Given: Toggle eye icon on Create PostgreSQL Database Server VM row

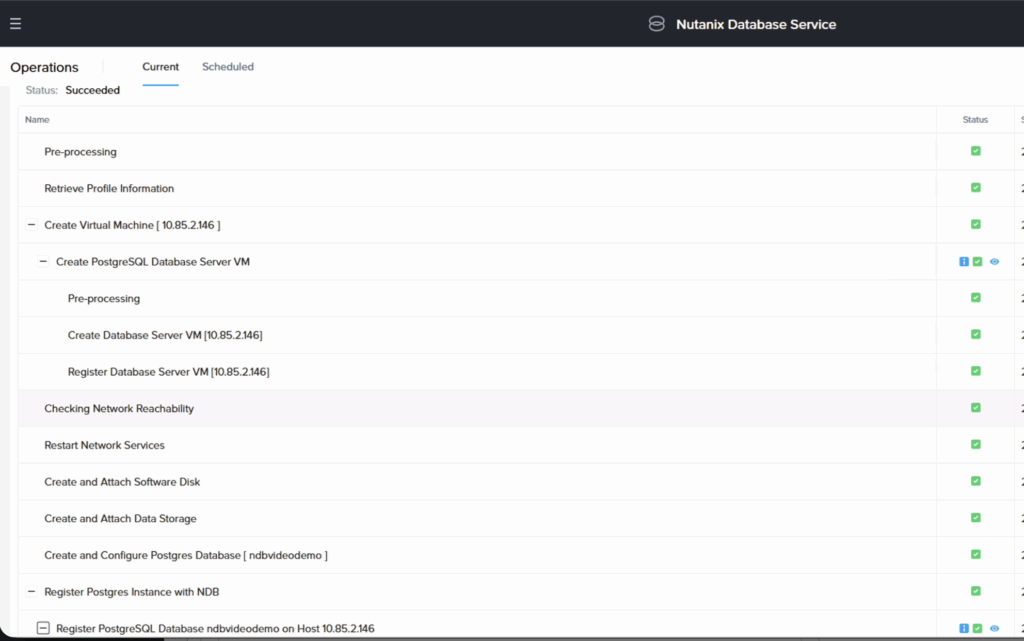Looking at the screenshot, I should [x=994, y=262].
